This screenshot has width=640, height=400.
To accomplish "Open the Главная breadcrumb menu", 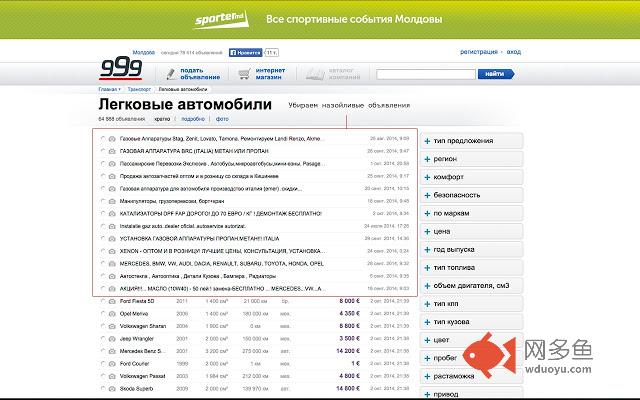I will (x=109, y=89).
